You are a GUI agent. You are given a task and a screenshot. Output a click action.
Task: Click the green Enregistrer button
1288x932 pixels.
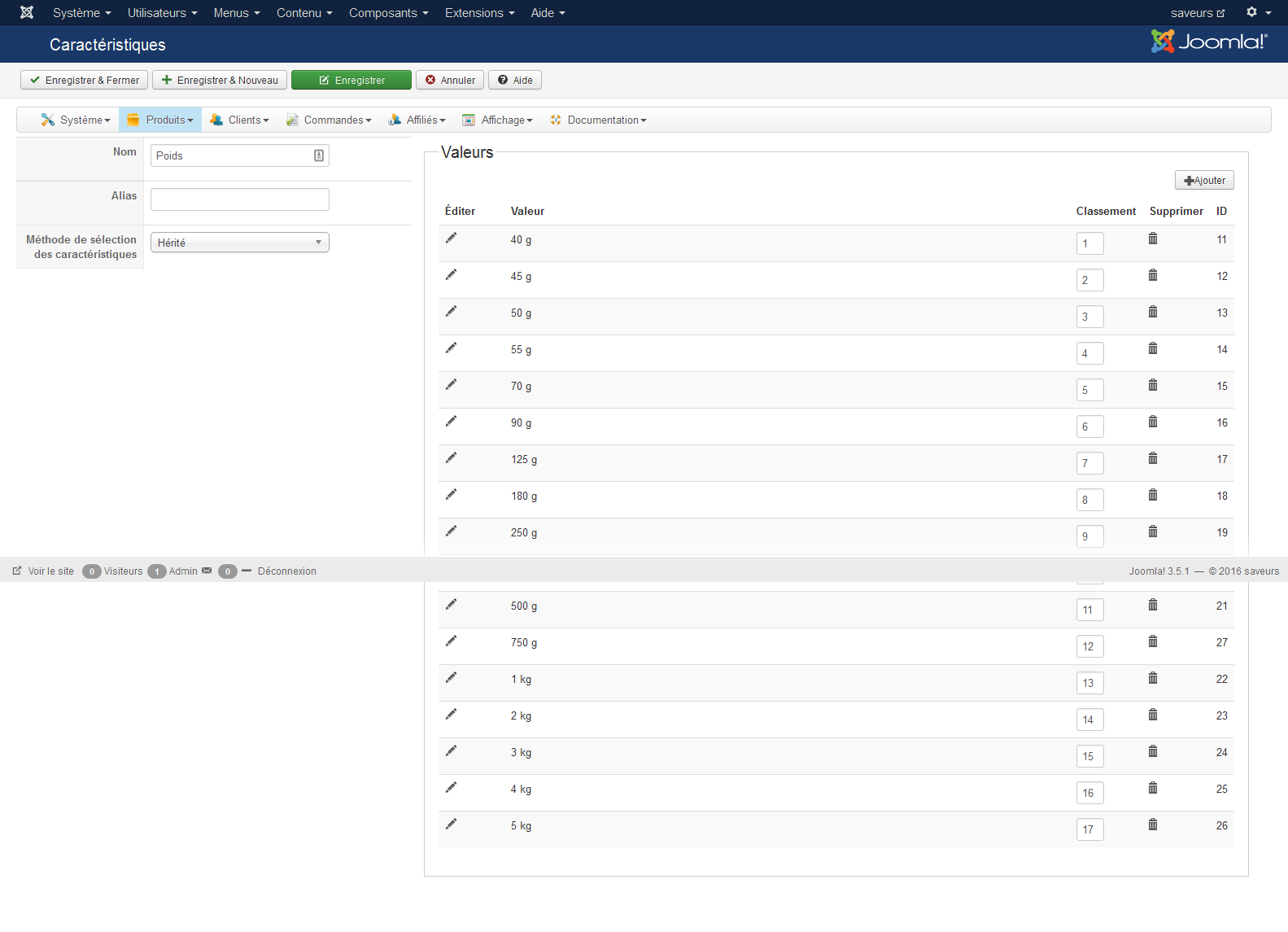pos(351,80)
